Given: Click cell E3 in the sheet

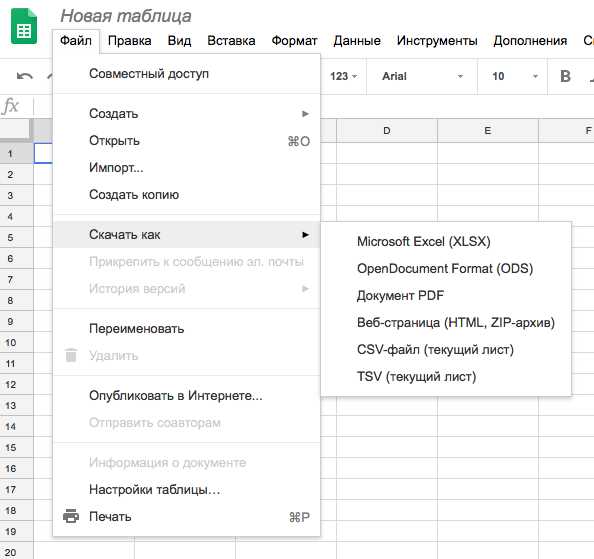Looking at the screenshot, I should click(x=488, y=195).
